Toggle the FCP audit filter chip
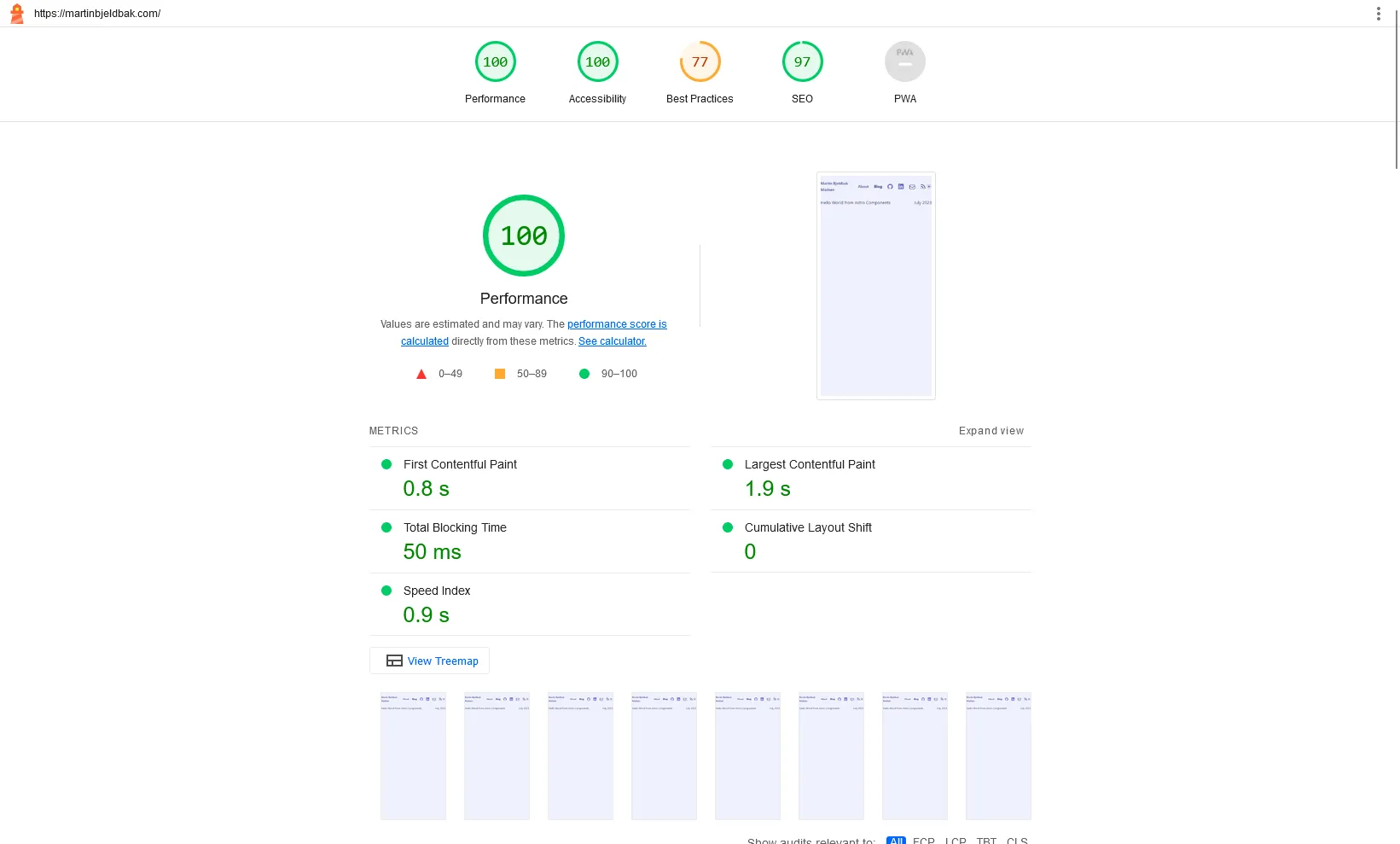 click(922, 841)
